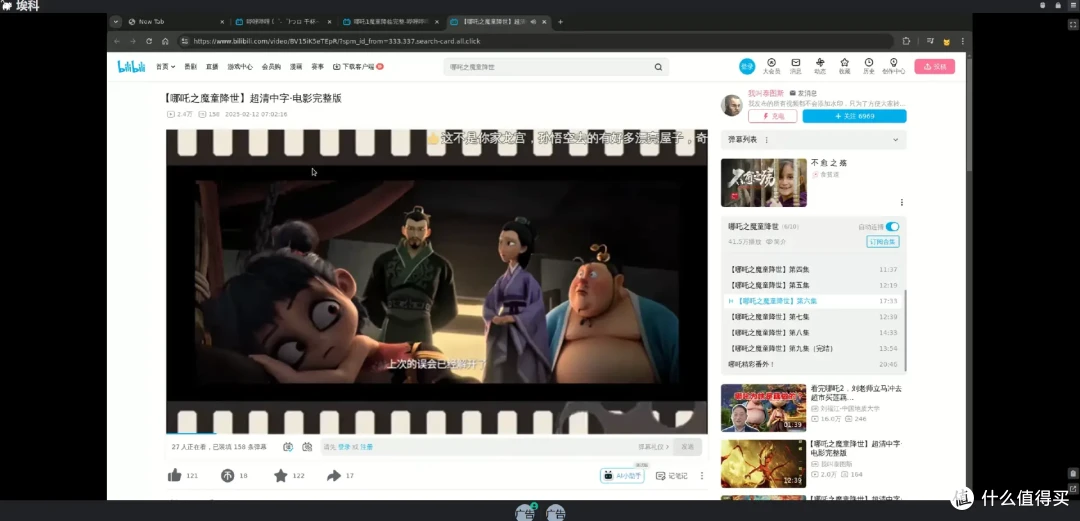Open 弹幕列表 three-dot options
The image size is (1080, 521).
[767, 140]
